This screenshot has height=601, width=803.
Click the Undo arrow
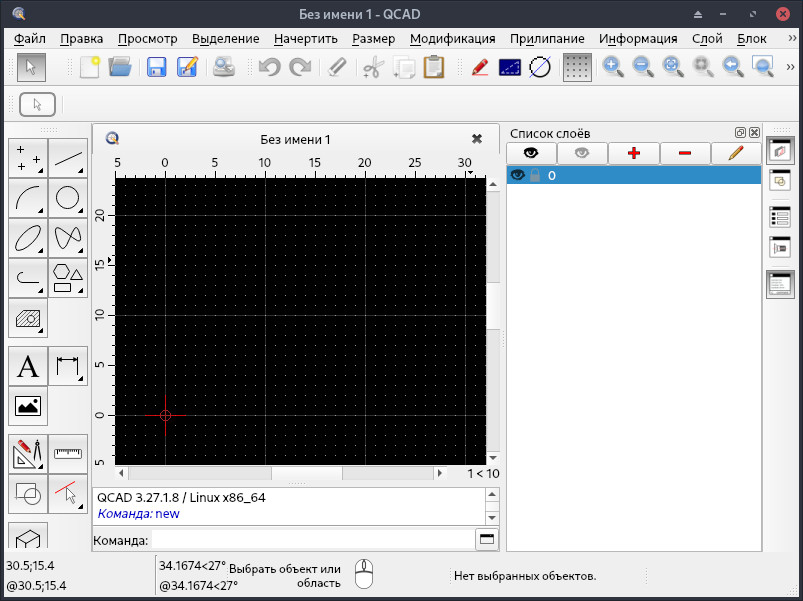coord(268,67)
